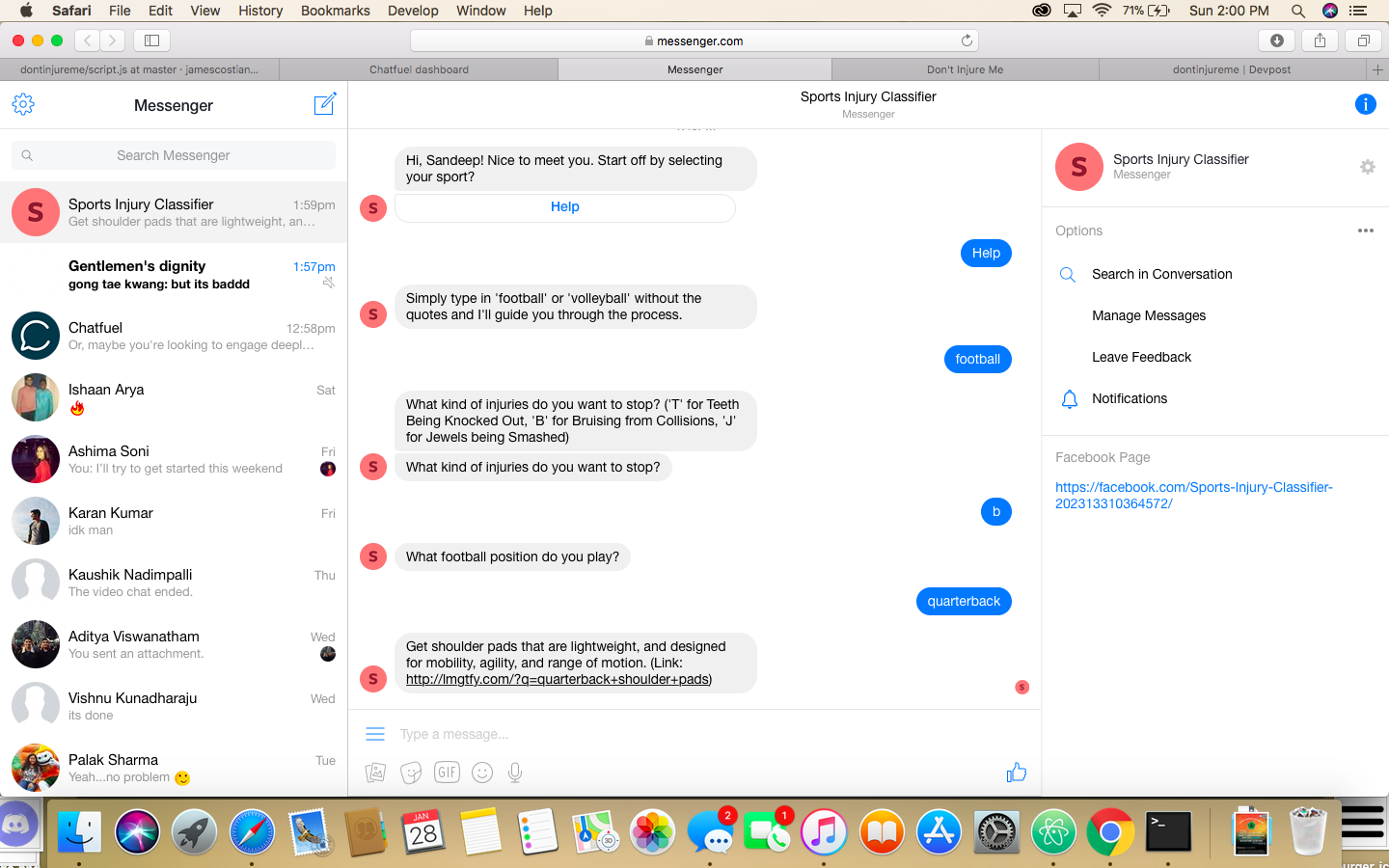Open Google Chrome from the dock
This screenshot has height=868, width=1389.
click(1110, 831)
